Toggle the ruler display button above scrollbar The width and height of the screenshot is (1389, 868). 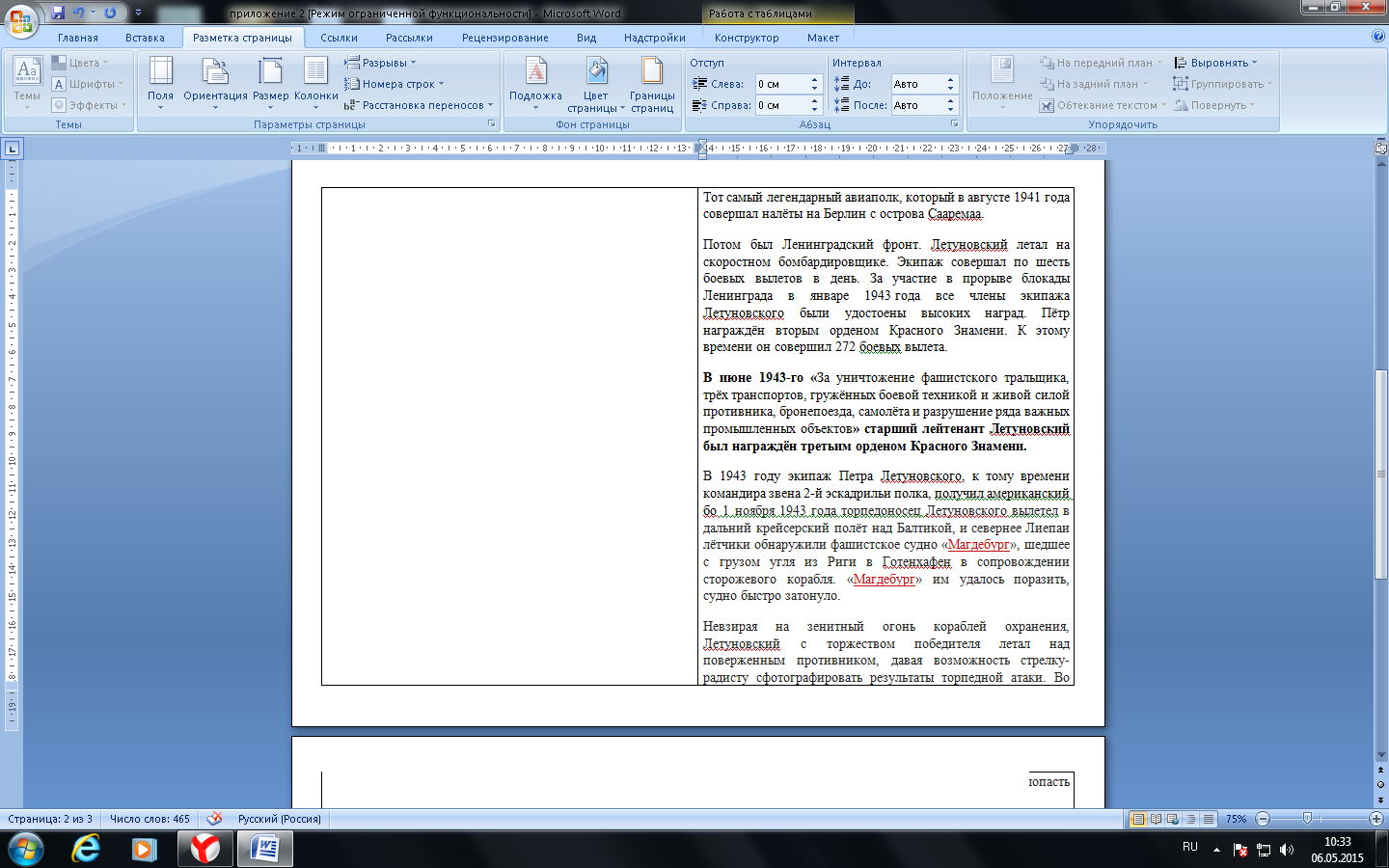(x=1380, y=148)
